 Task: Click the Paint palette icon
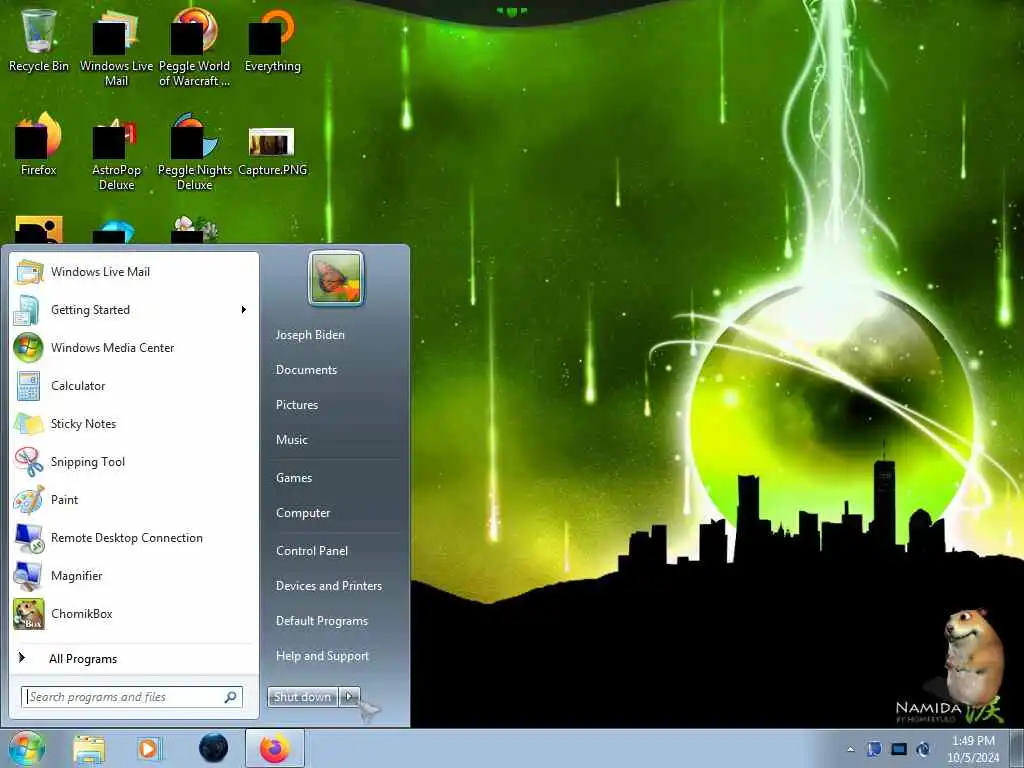(29, 500)
